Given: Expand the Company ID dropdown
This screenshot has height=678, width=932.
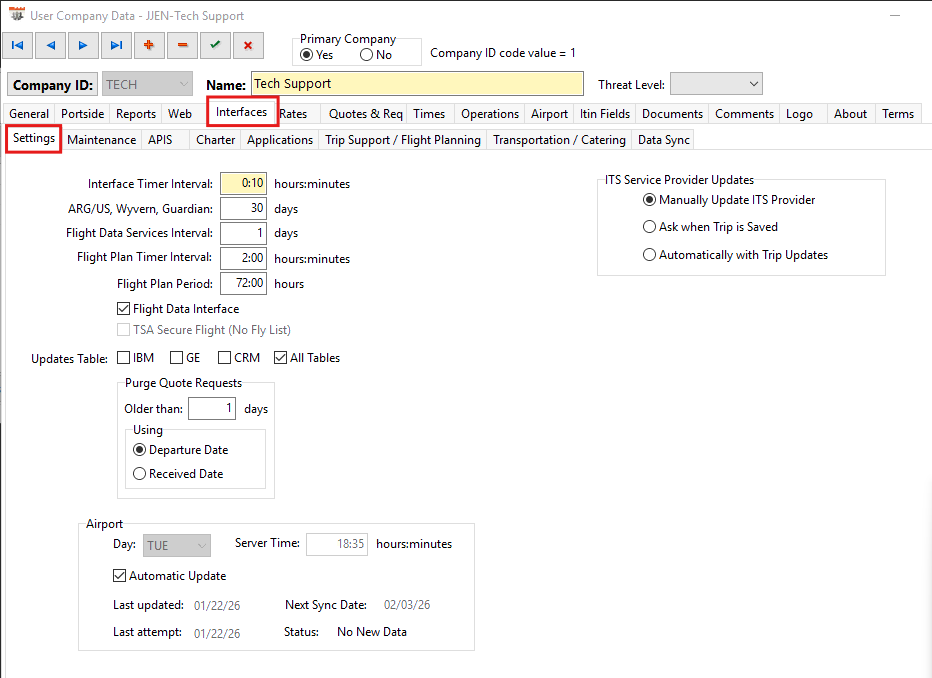Looking at the screenshot, I should [181, 85].
